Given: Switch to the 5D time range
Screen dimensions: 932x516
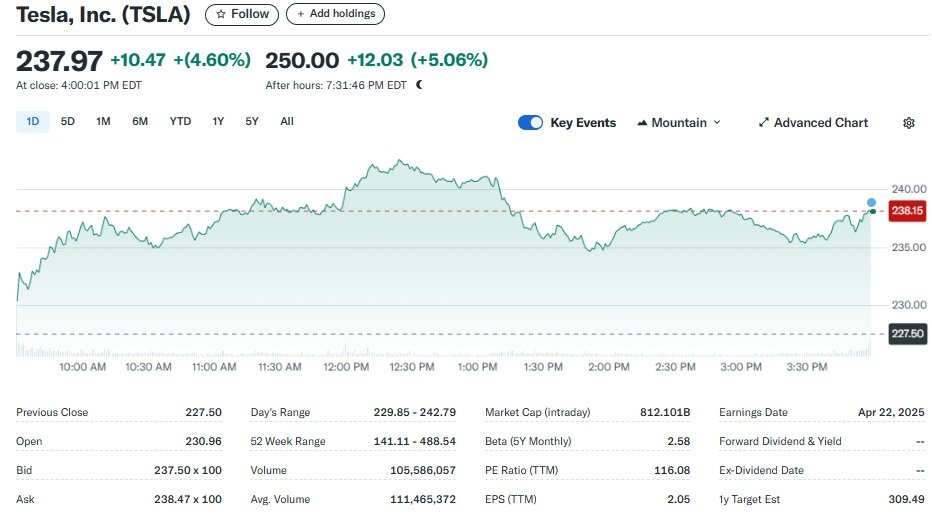Looking at the screenshot, I should coord(68,122).
